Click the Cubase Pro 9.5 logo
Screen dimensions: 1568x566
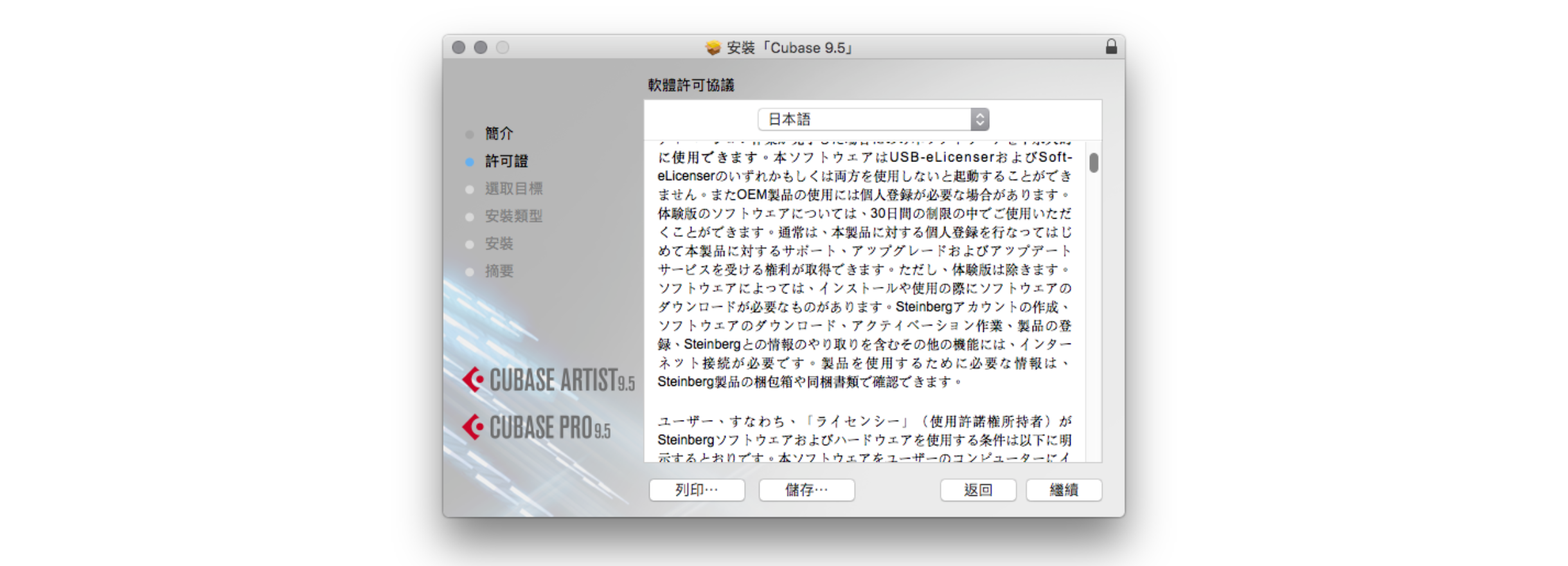pos(537,428)
